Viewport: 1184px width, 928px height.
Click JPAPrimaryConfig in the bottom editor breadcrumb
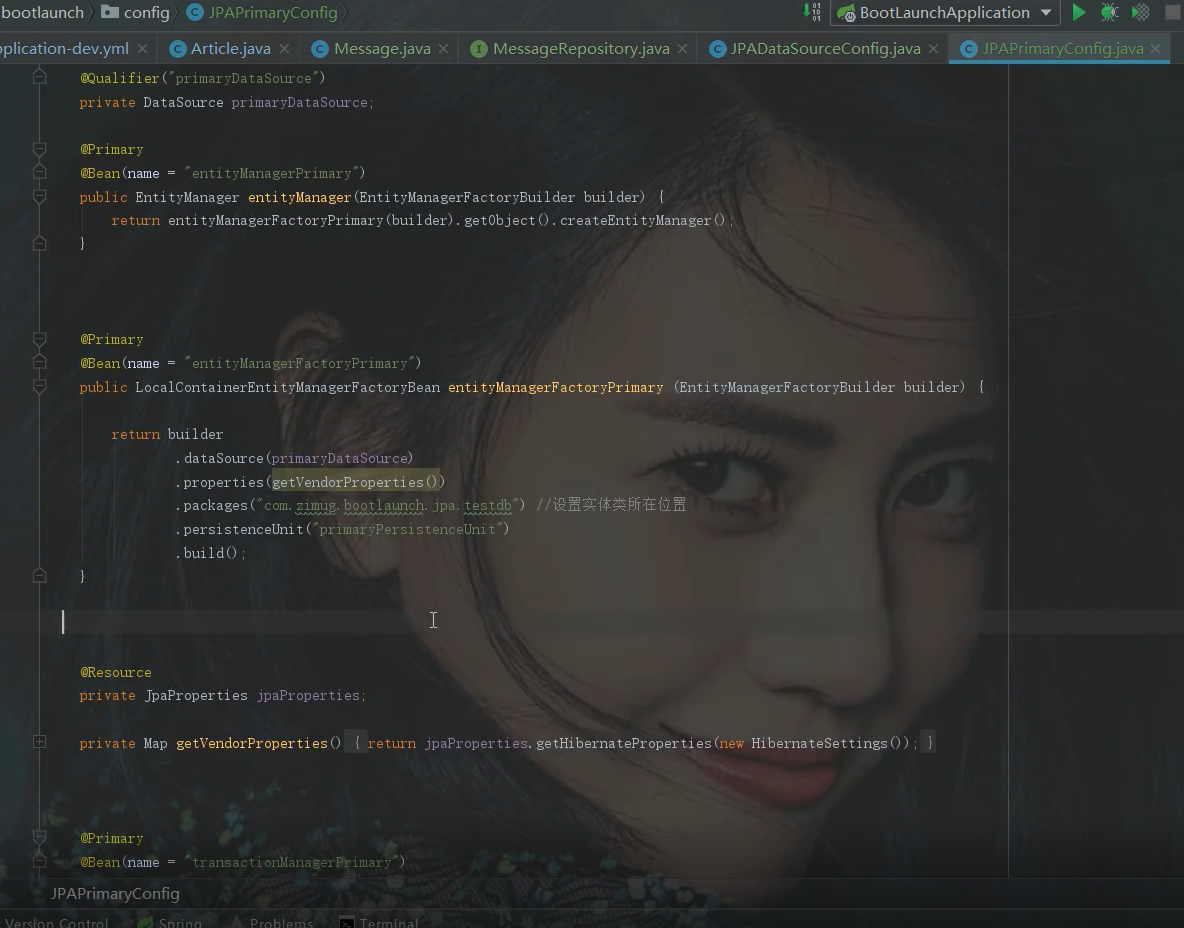click(115, 894)
